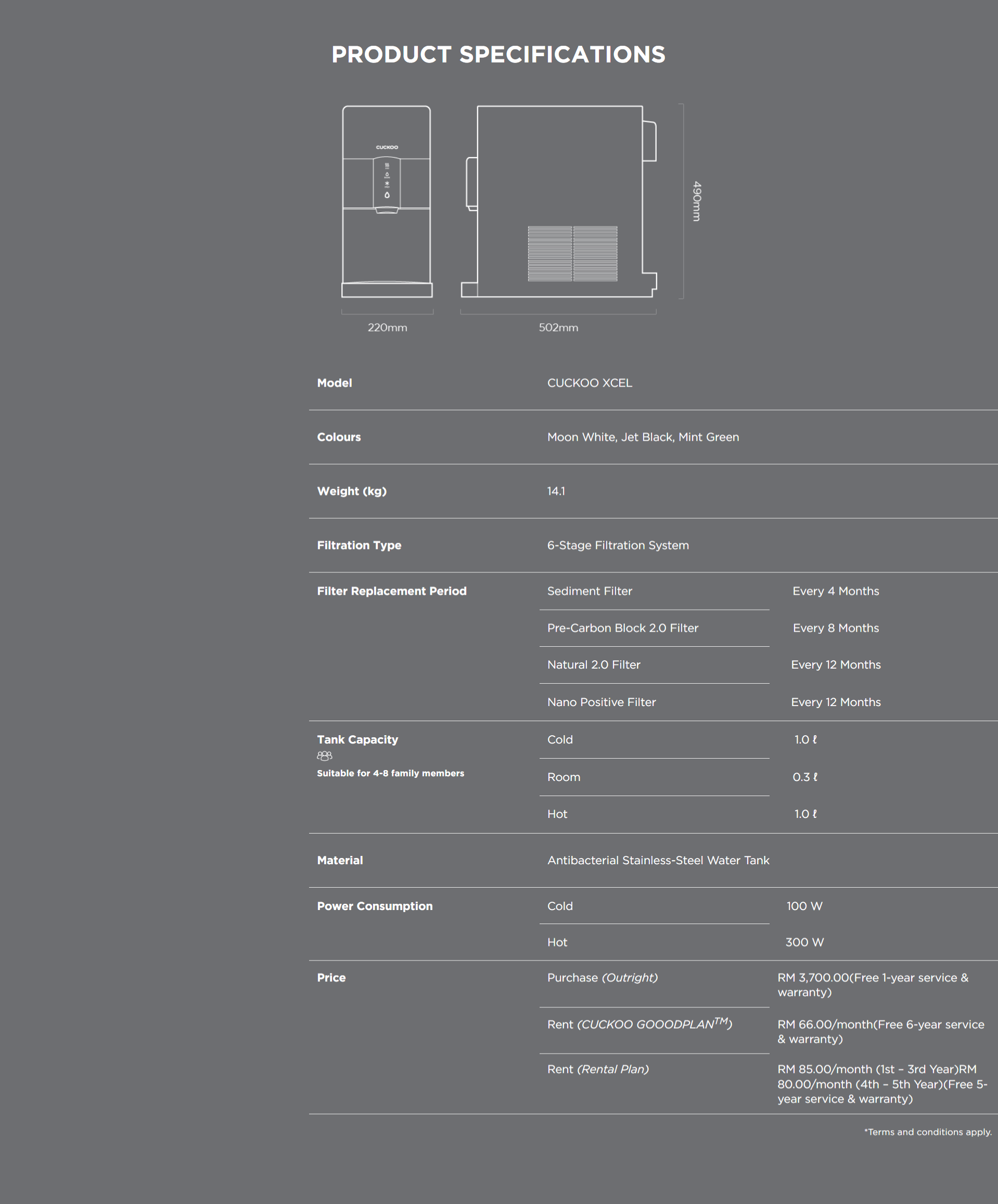Select 'Every 12 Months' beside Natural 2.0 Filter

tap(836, 664)
